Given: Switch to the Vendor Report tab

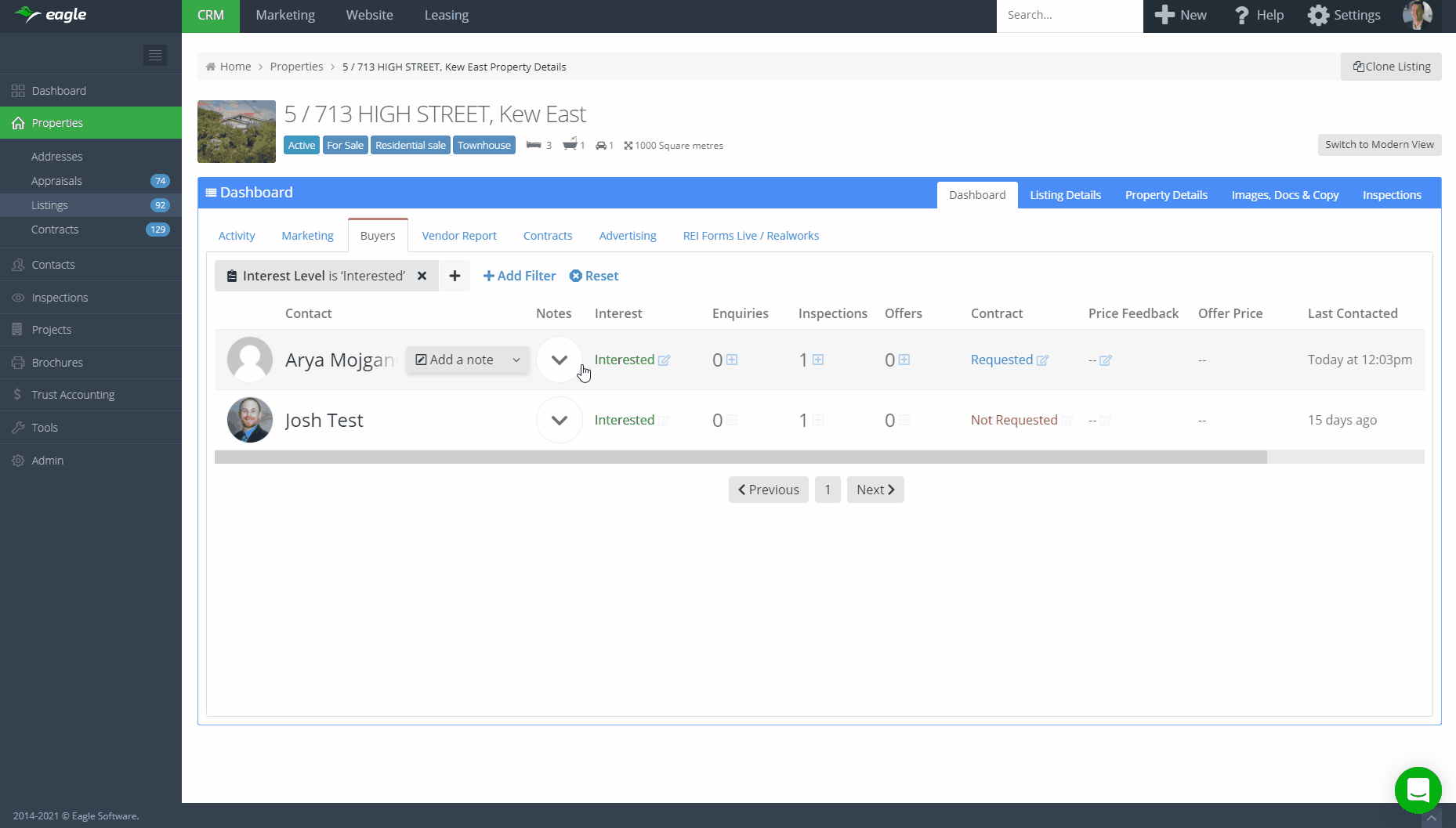Looking at the screenshot, I should (459, 236).
